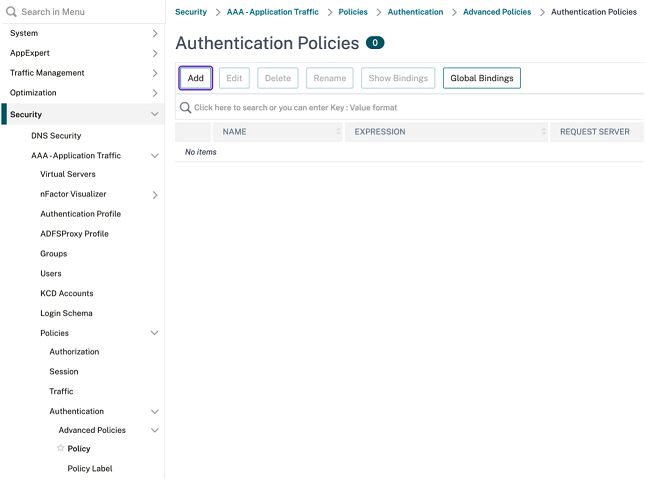Go to DNS Security page

click(x=56, y=136)
